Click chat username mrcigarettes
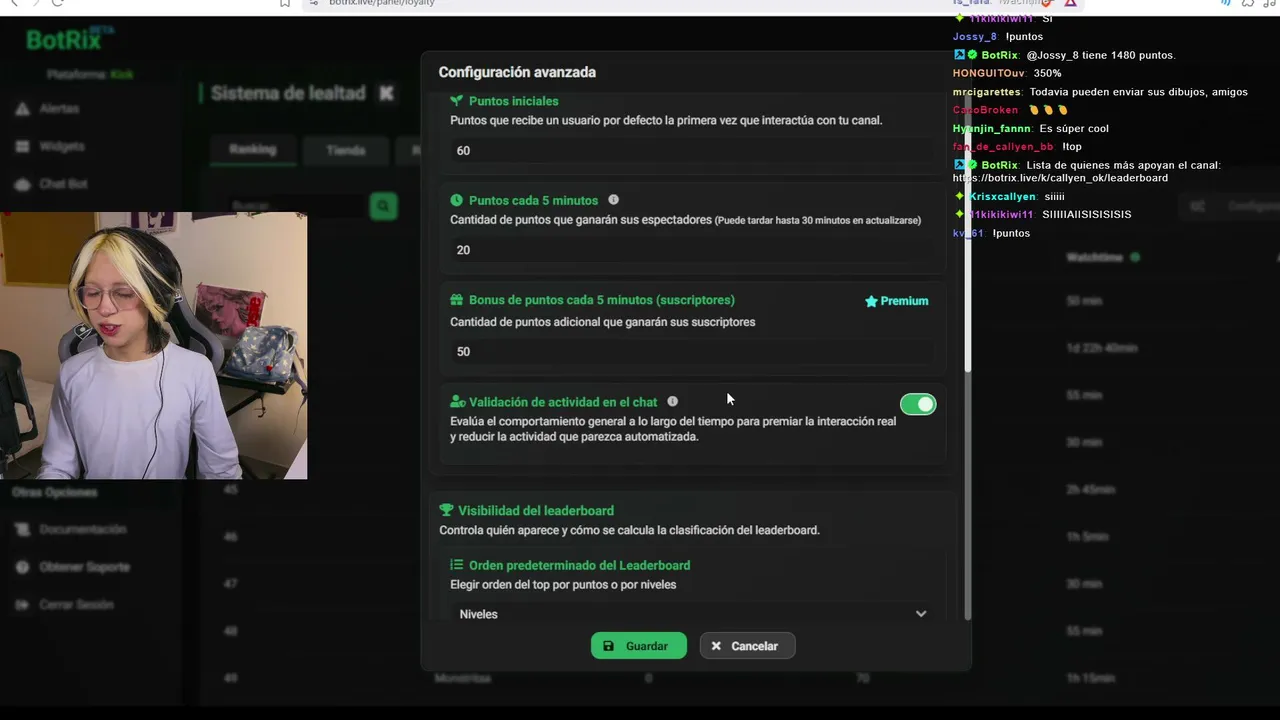Viewport: 1280px width, 720px height. tap(987, 92)
